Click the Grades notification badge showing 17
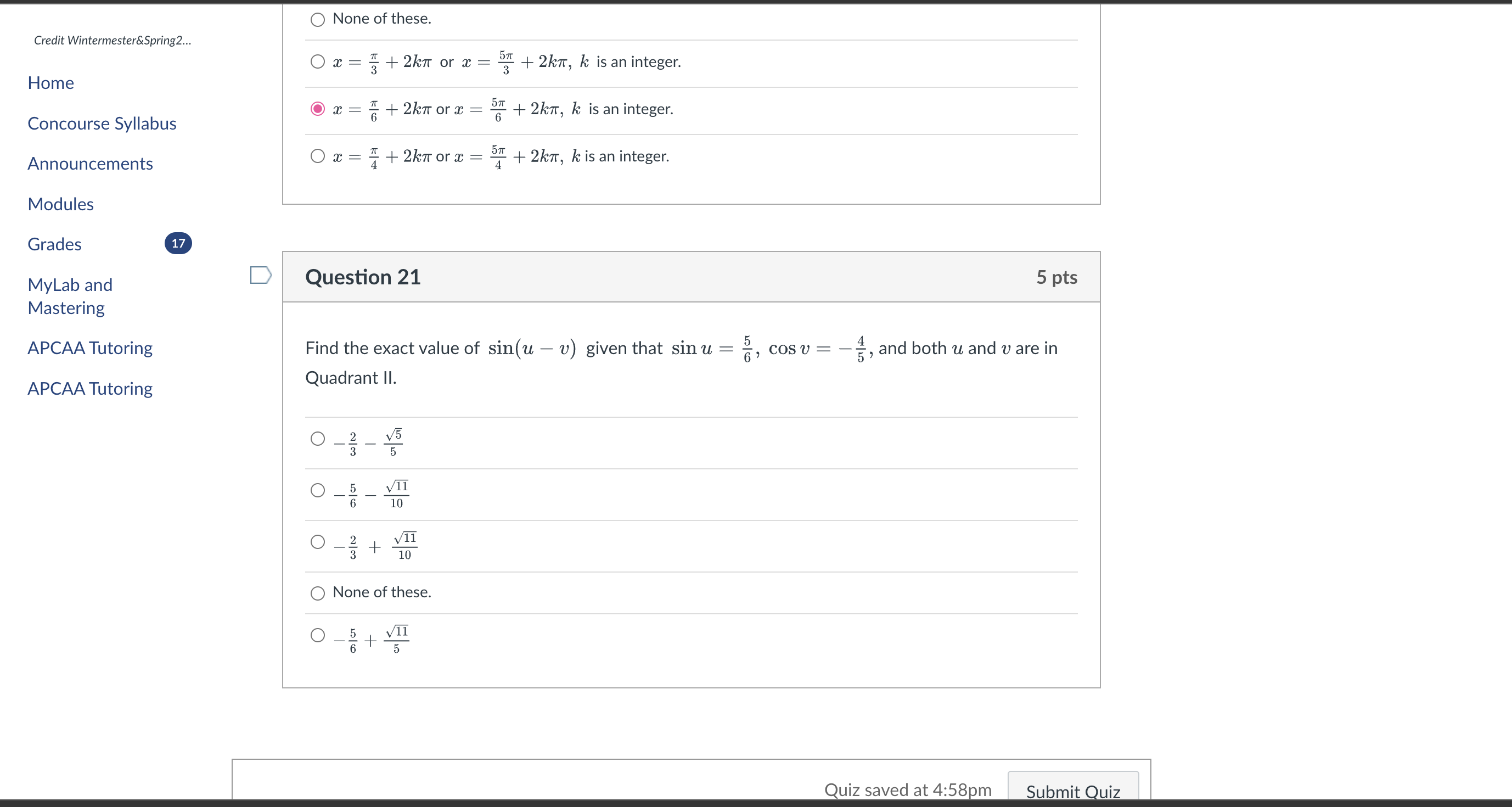 [x=178, y=243]
